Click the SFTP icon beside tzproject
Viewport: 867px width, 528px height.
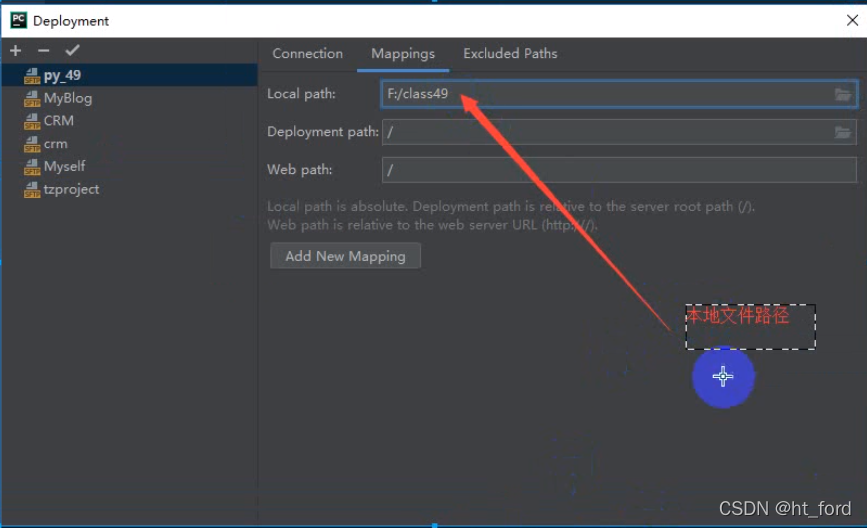pyautogui.click(x=32, y=190)
